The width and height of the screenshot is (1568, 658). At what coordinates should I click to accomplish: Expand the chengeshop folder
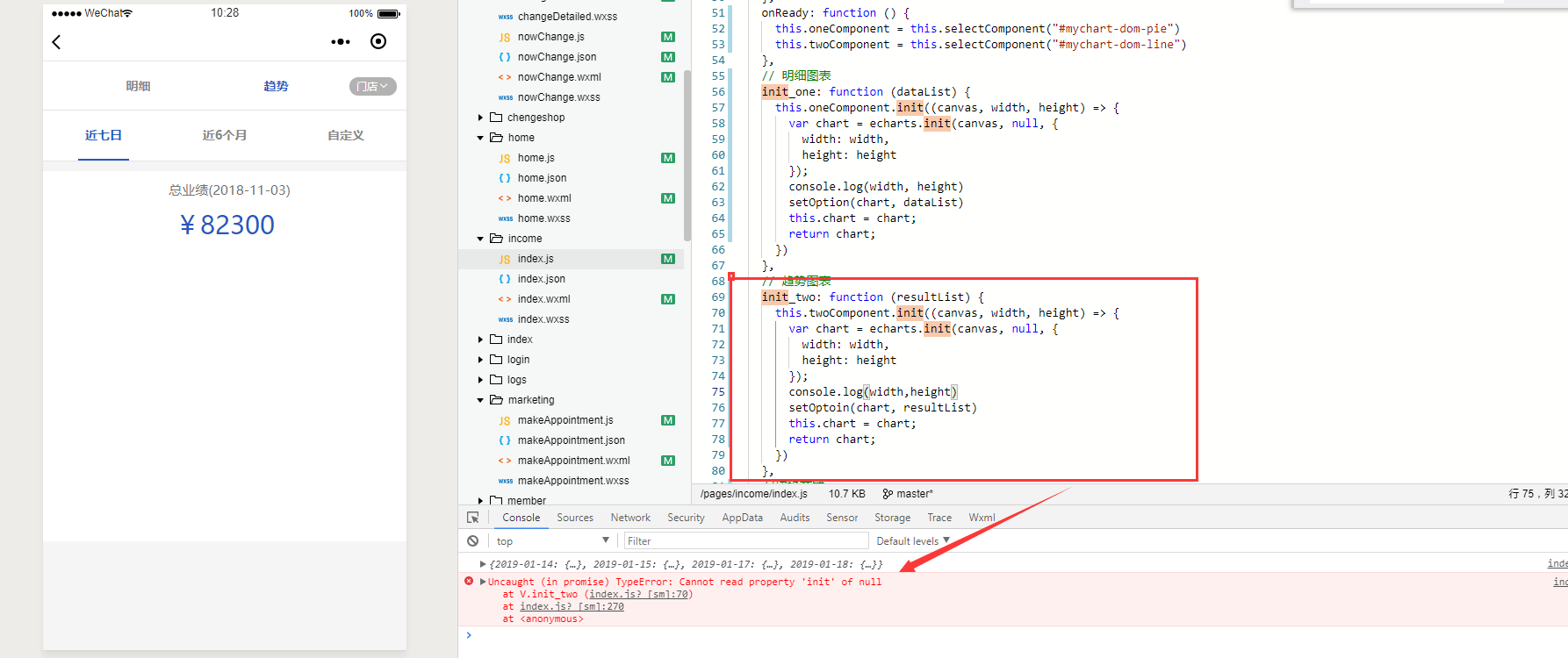tap(480, 118)
